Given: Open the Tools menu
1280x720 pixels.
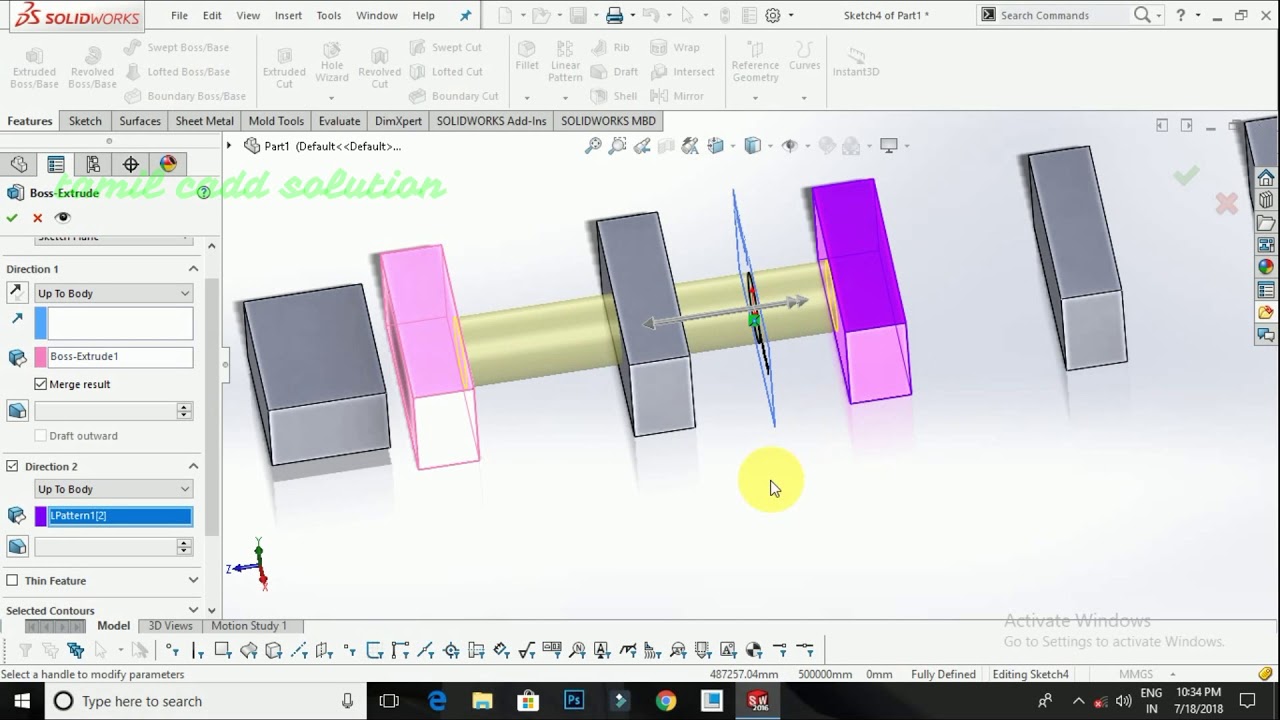Looking at the screenshot, I should click(329, 15).
